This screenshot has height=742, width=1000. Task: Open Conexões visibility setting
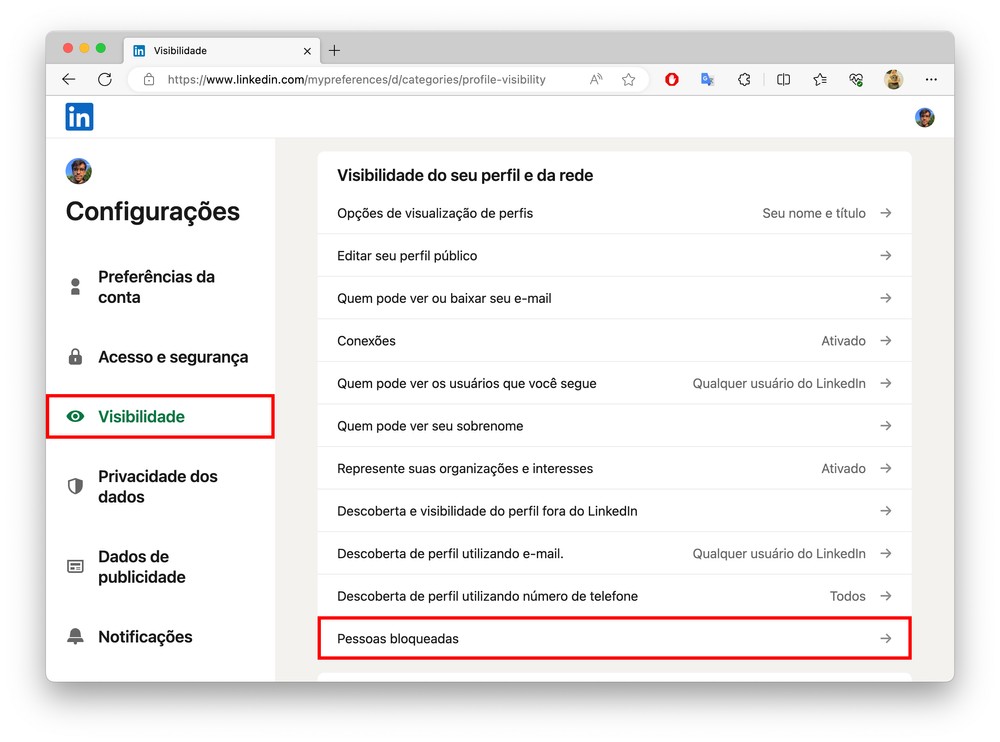click(x=614, y=341)
